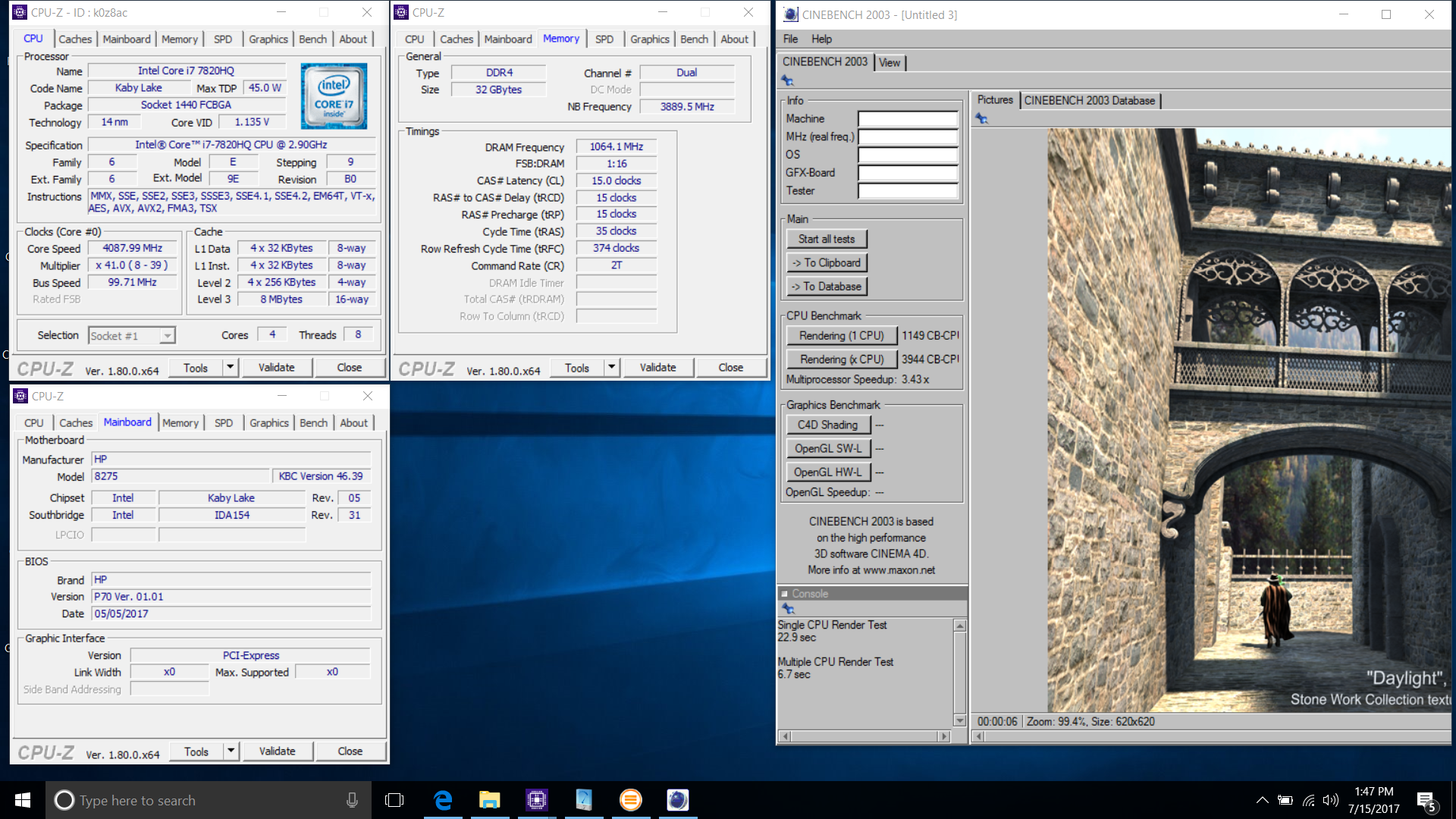Launch Microsoft Edge from the taskbar
This screenshot has height=819, width=1456.
point(443,800)
